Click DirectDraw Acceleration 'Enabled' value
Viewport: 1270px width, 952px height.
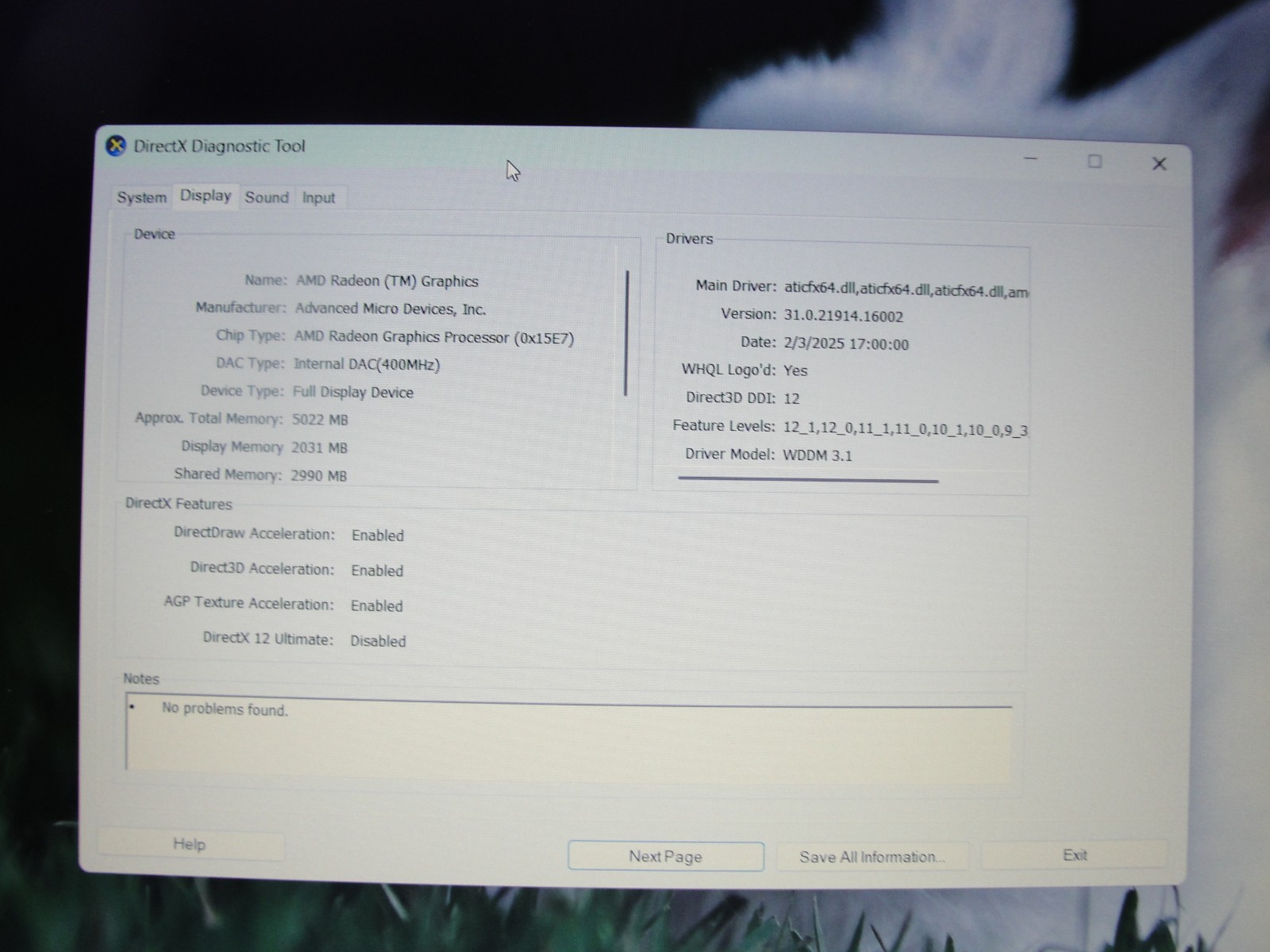coord(378,535)
